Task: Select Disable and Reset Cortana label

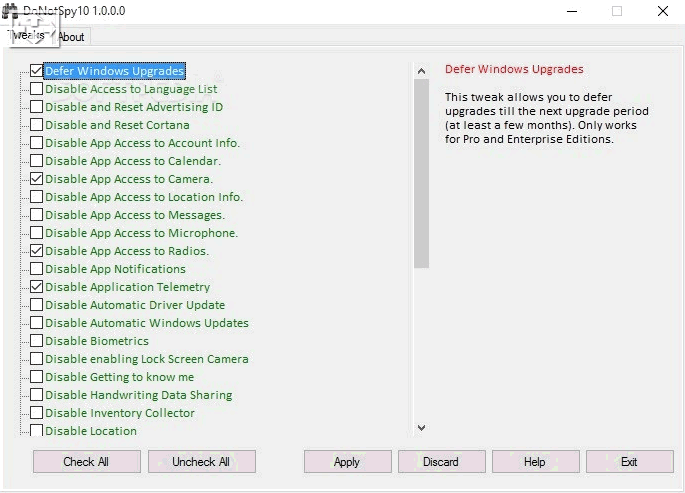Action: [117, 125]
